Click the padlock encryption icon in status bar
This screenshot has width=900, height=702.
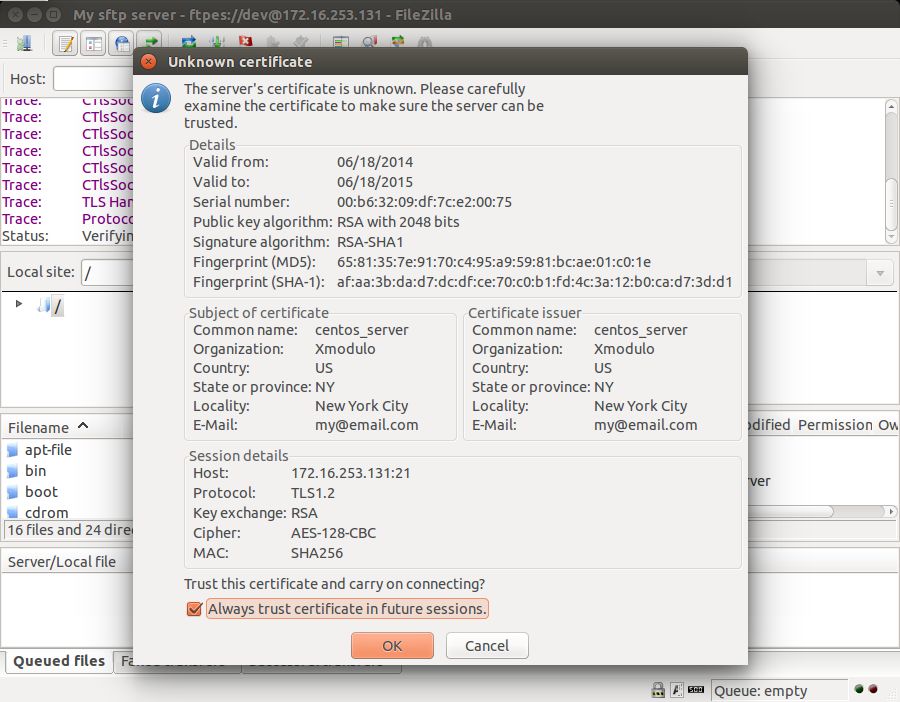658,689
